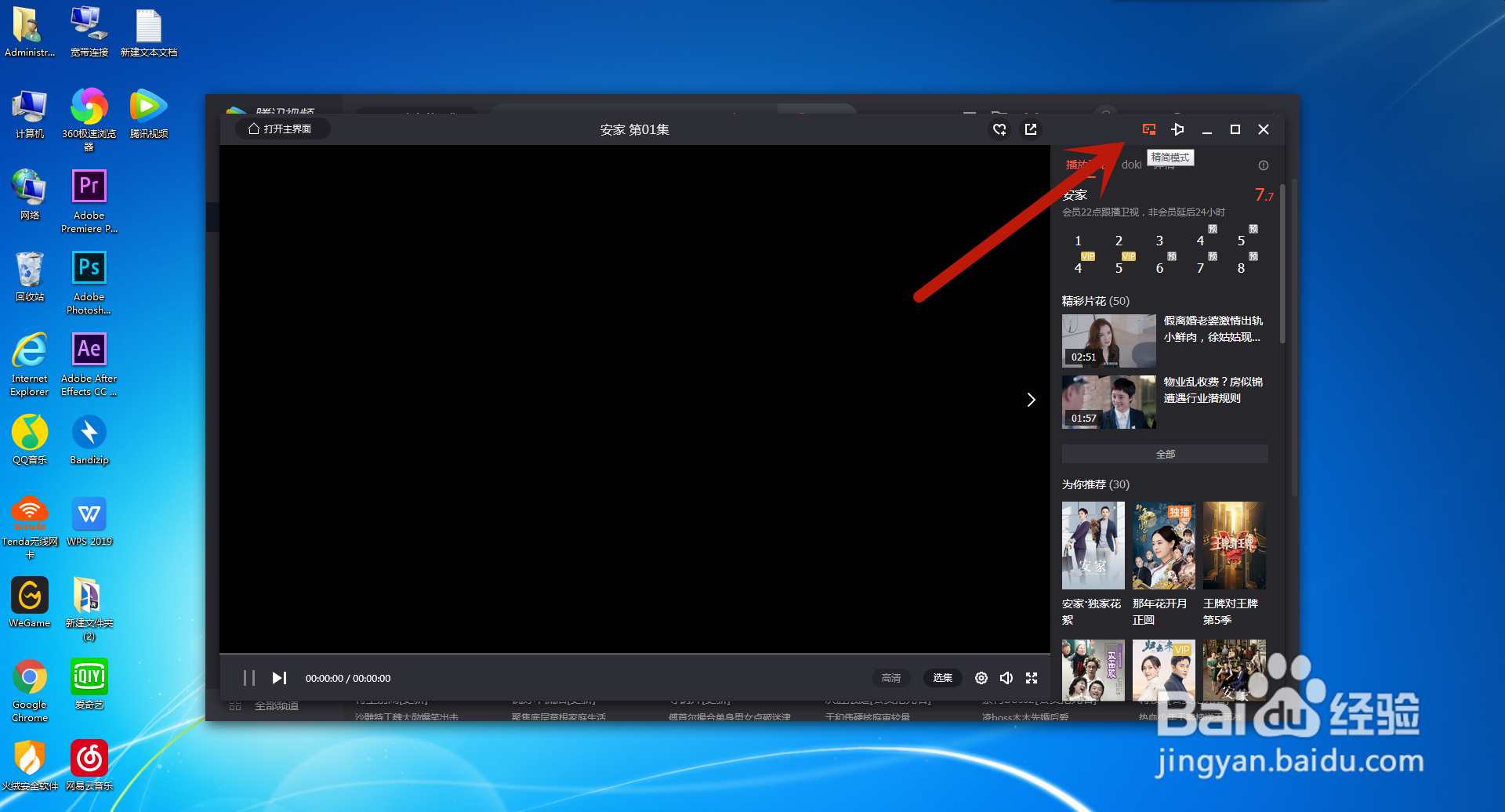Open 新建文件夹 (2) folder on desktop
1505x812 pixels.
pos(89,609)
